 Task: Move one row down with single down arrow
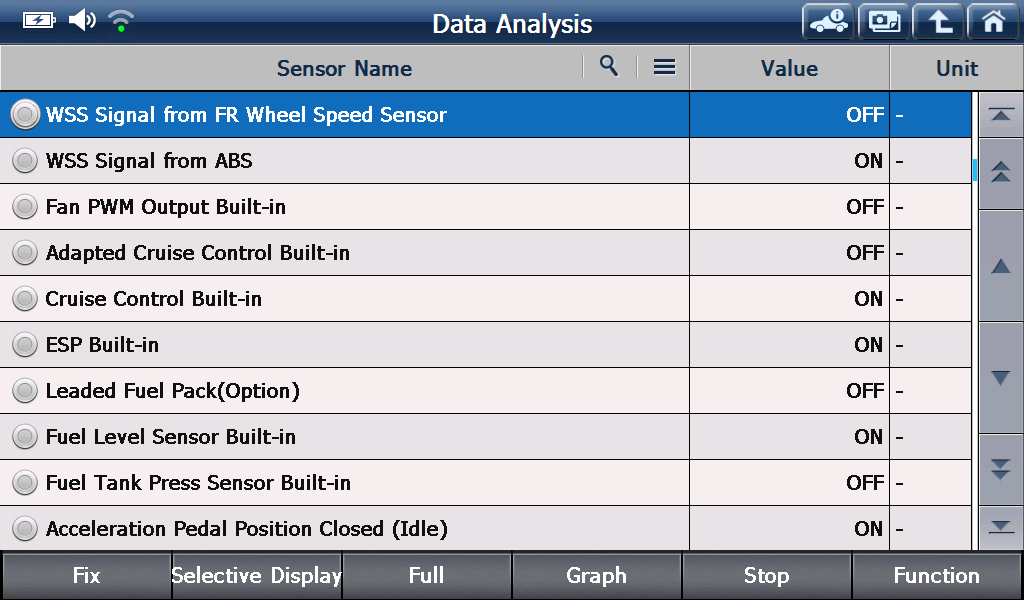(x=1000, y=377)
